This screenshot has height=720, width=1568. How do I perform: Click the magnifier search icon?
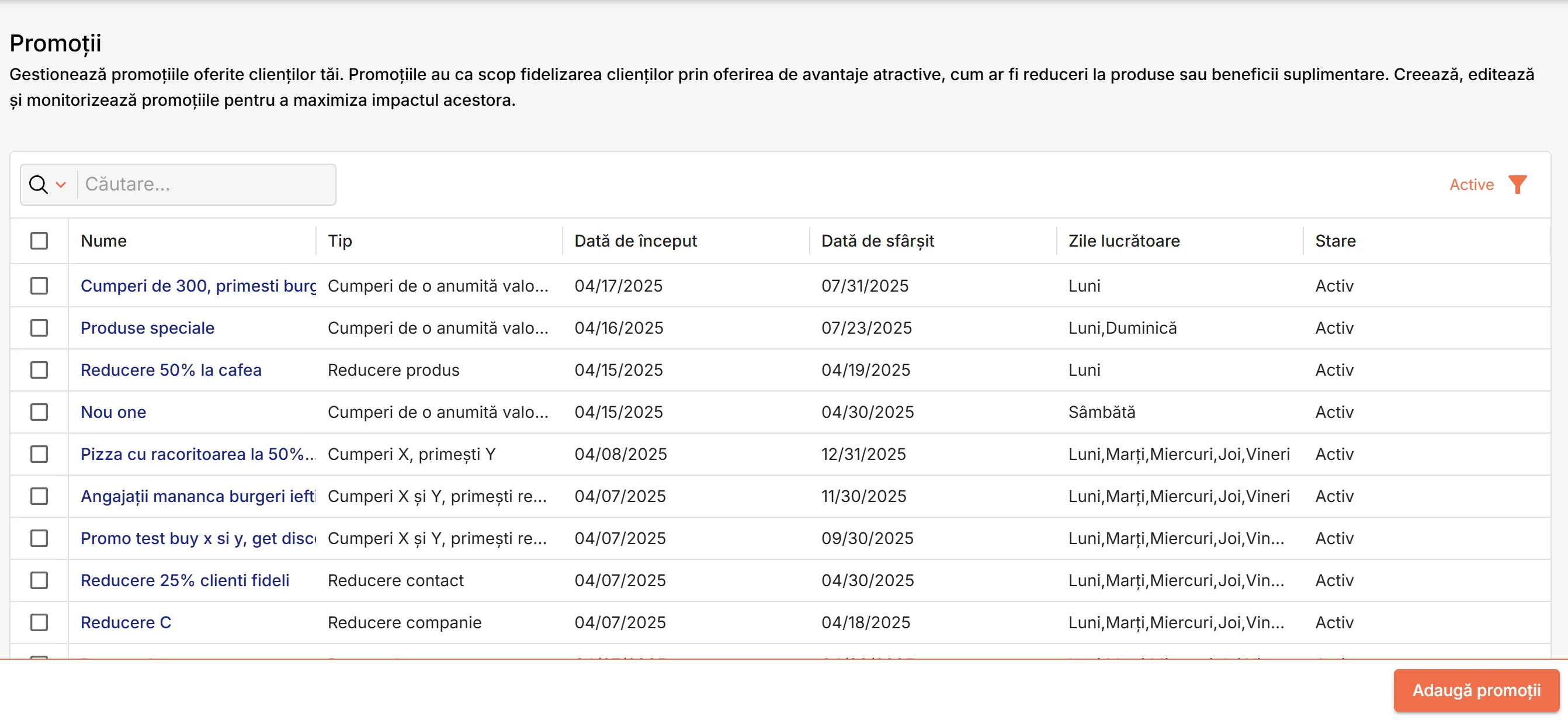click(x=39, y=185)
